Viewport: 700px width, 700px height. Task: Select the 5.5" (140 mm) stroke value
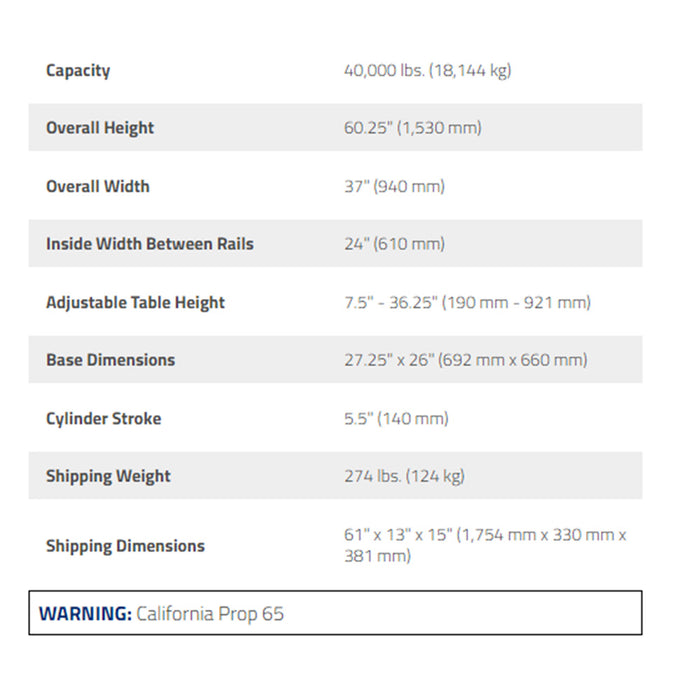(396, 418)
